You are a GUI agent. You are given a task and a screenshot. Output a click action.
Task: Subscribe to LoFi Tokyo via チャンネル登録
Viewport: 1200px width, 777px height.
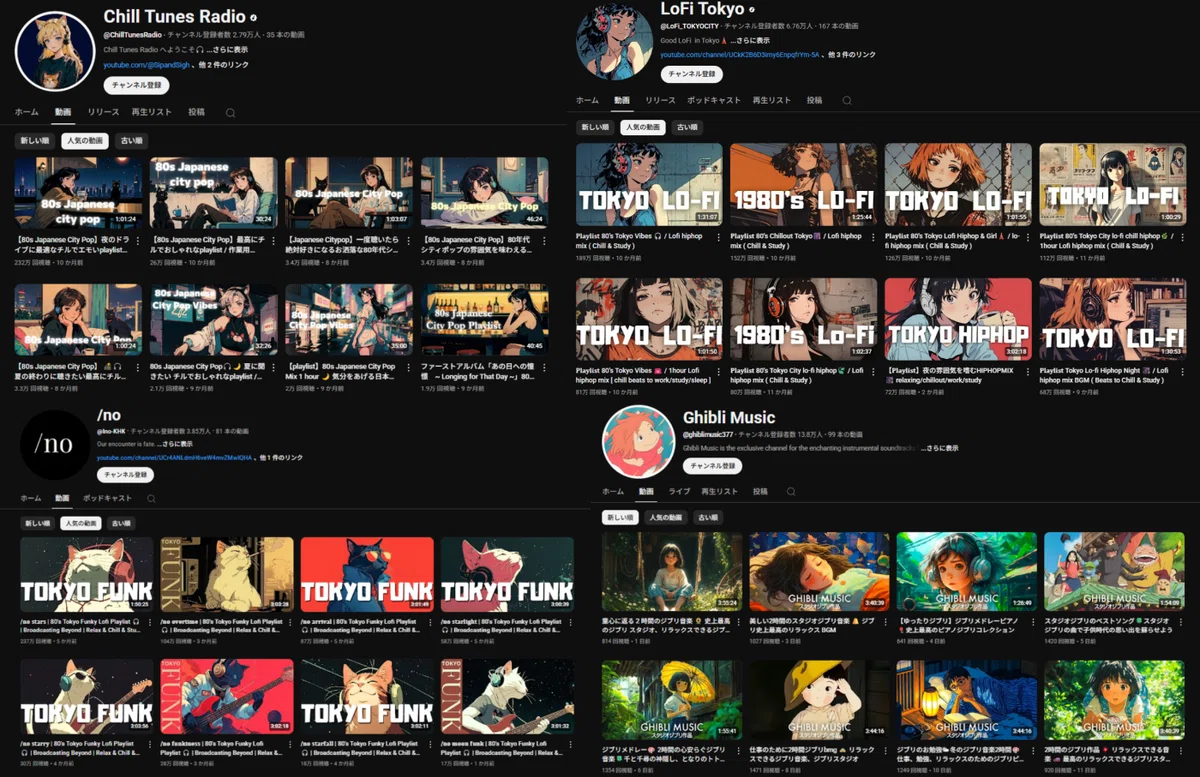tap(692, 74)
